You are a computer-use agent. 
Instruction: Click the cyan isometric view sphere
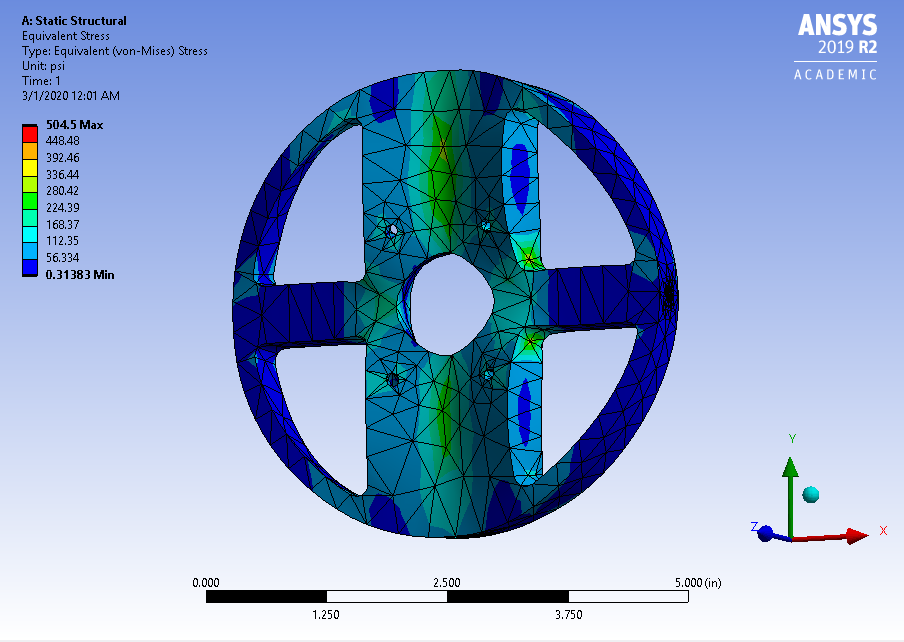point(811,494)
